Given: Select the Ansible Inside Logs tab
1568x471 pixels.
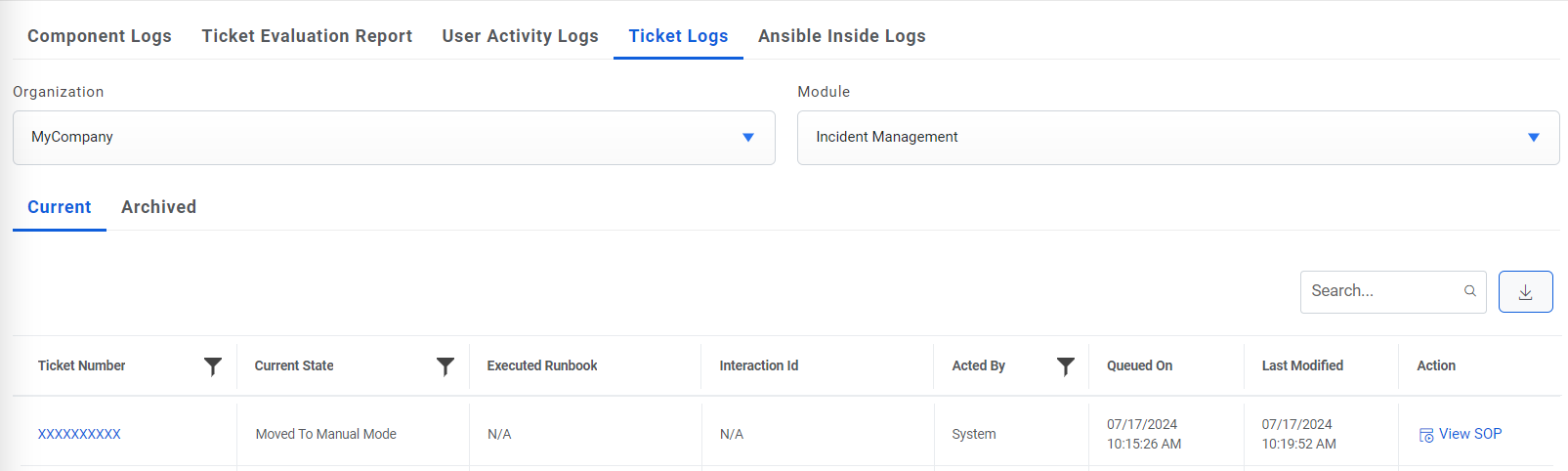Looking at the screenshot, I should pos(841,36).
